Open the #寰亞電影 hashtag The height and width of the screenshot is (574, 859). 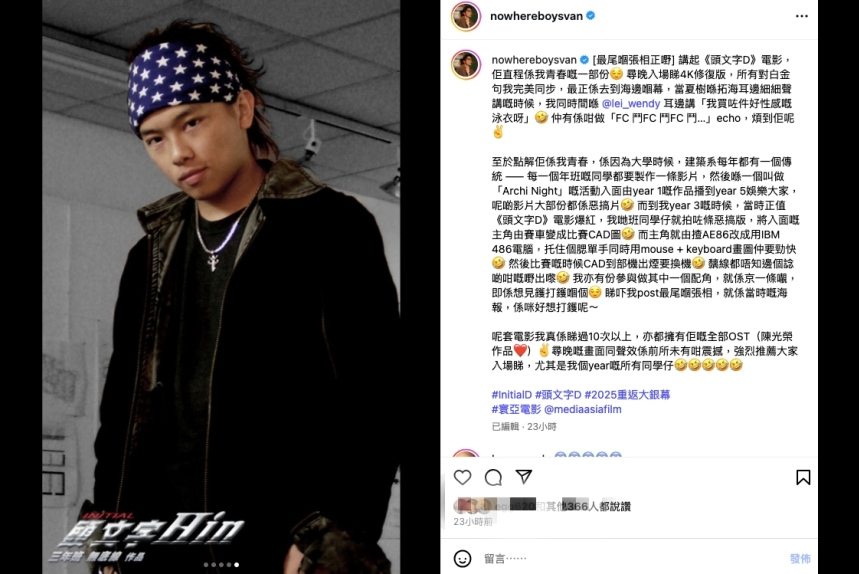pos(516,409)
